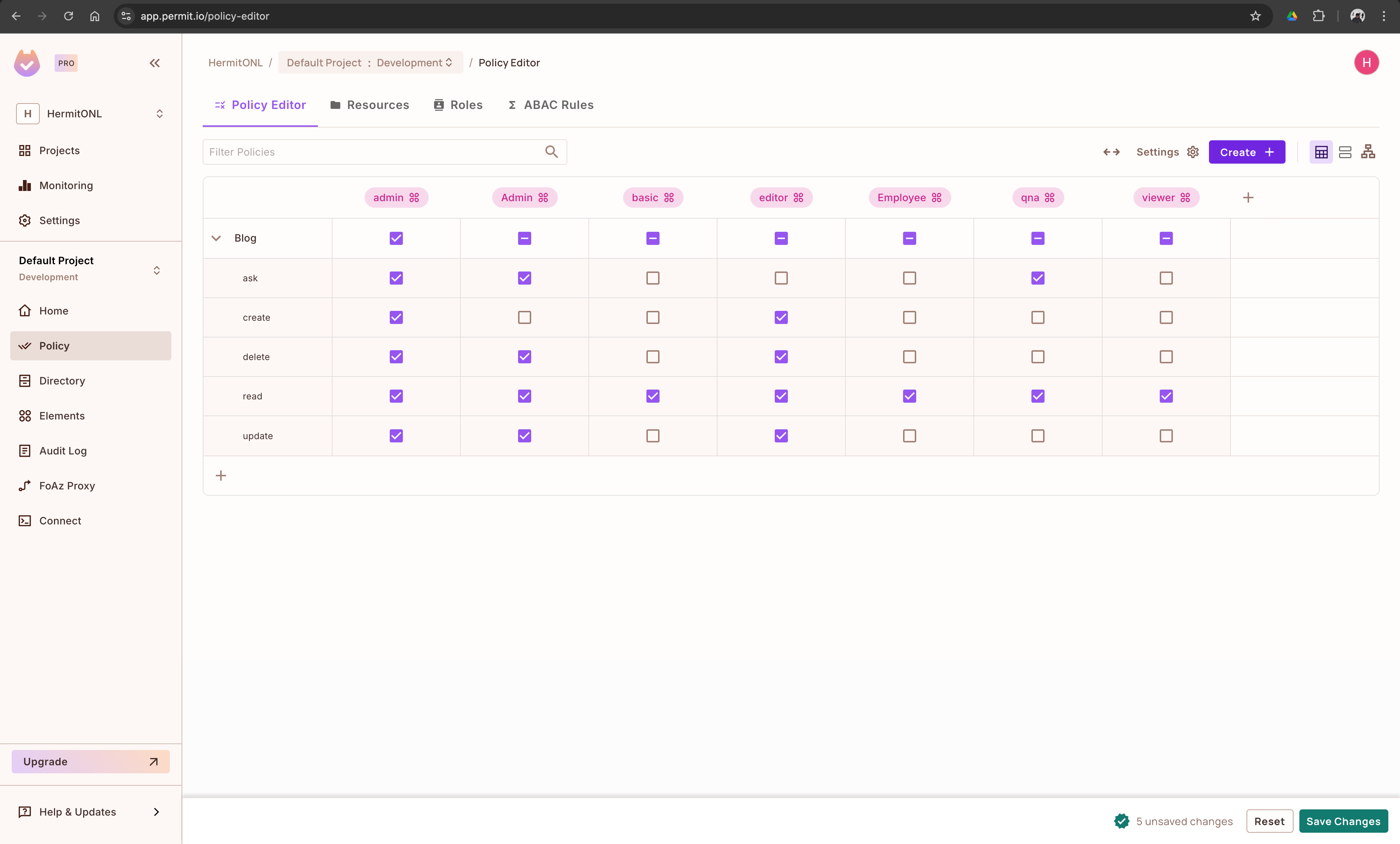Screen dimensions: 1400x844
Task: Switch to Roles tab
Action: (x=458, y=105)
